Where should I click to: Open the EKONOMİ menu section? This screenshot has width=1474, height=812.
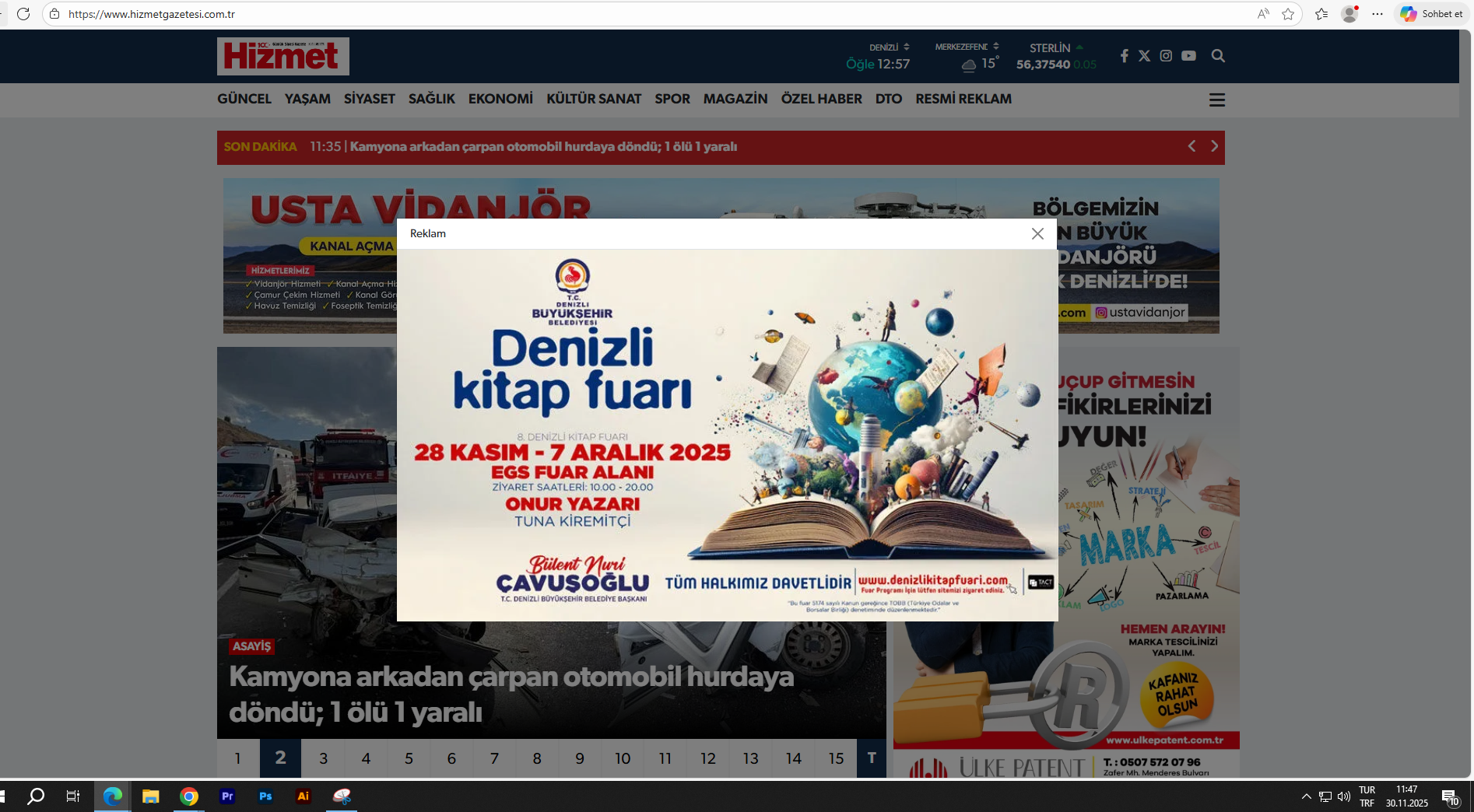pos(500,100)
